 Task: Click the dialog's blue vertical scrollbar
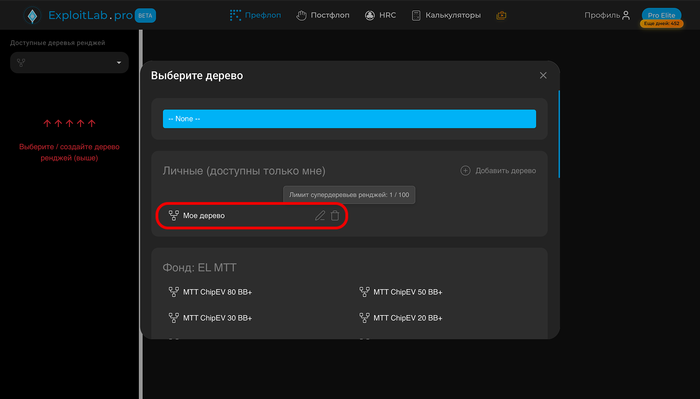point(558,134)
